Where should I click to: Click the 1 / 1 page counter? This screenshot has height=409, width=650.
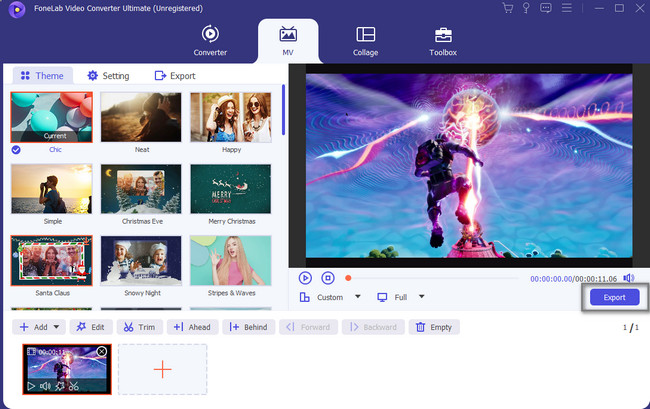click(631, 328)
